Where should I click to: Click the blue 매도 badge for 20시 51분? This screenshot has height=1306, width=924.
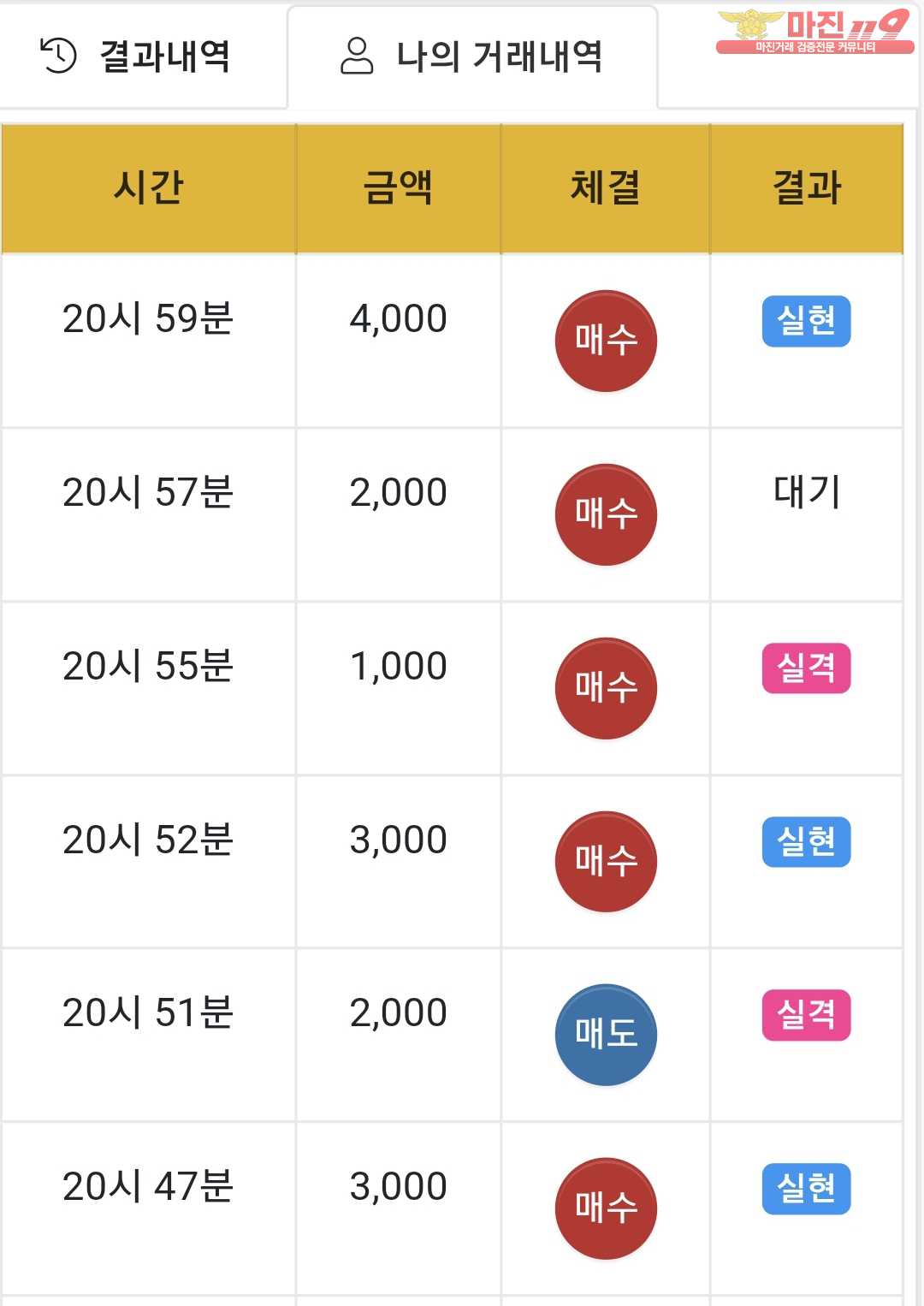[606, 1035]
